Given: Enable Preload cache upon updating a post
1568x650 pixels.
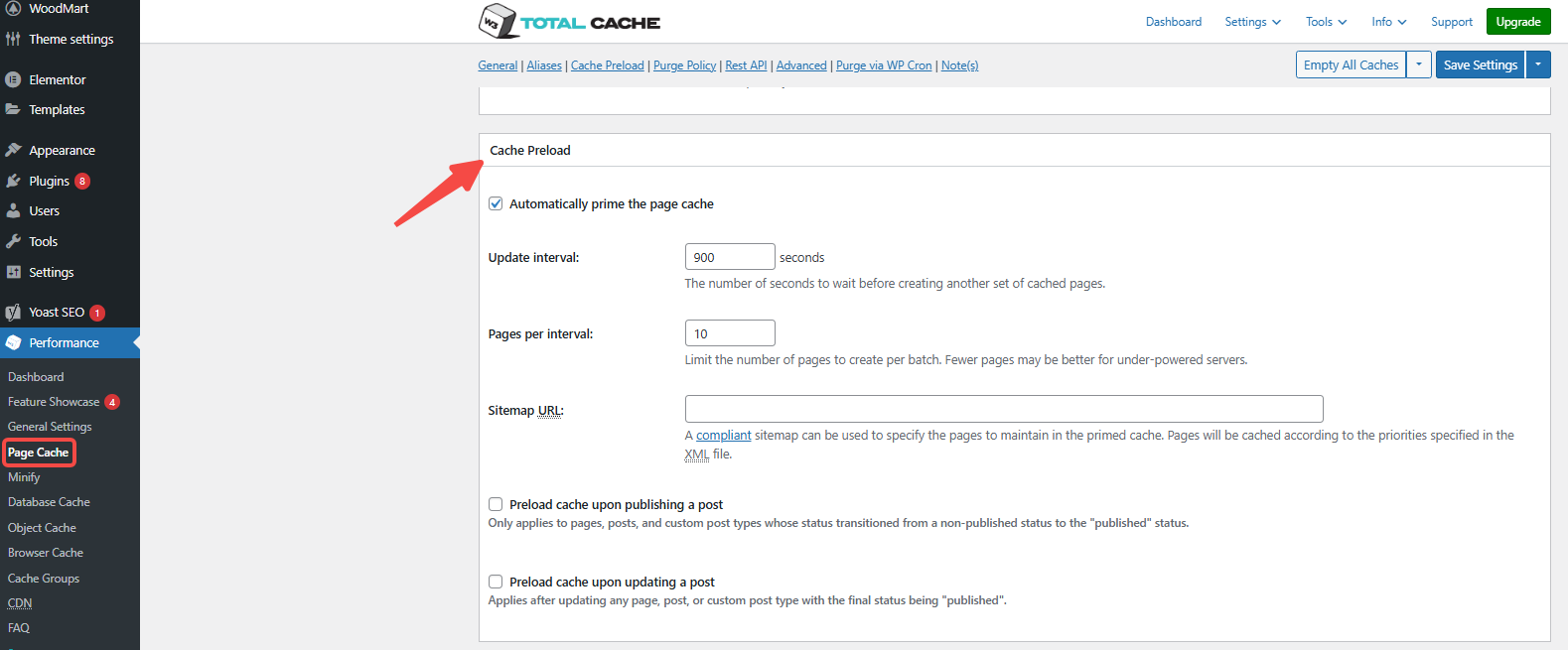Looking at the screenshot, I should click(496, 582).
